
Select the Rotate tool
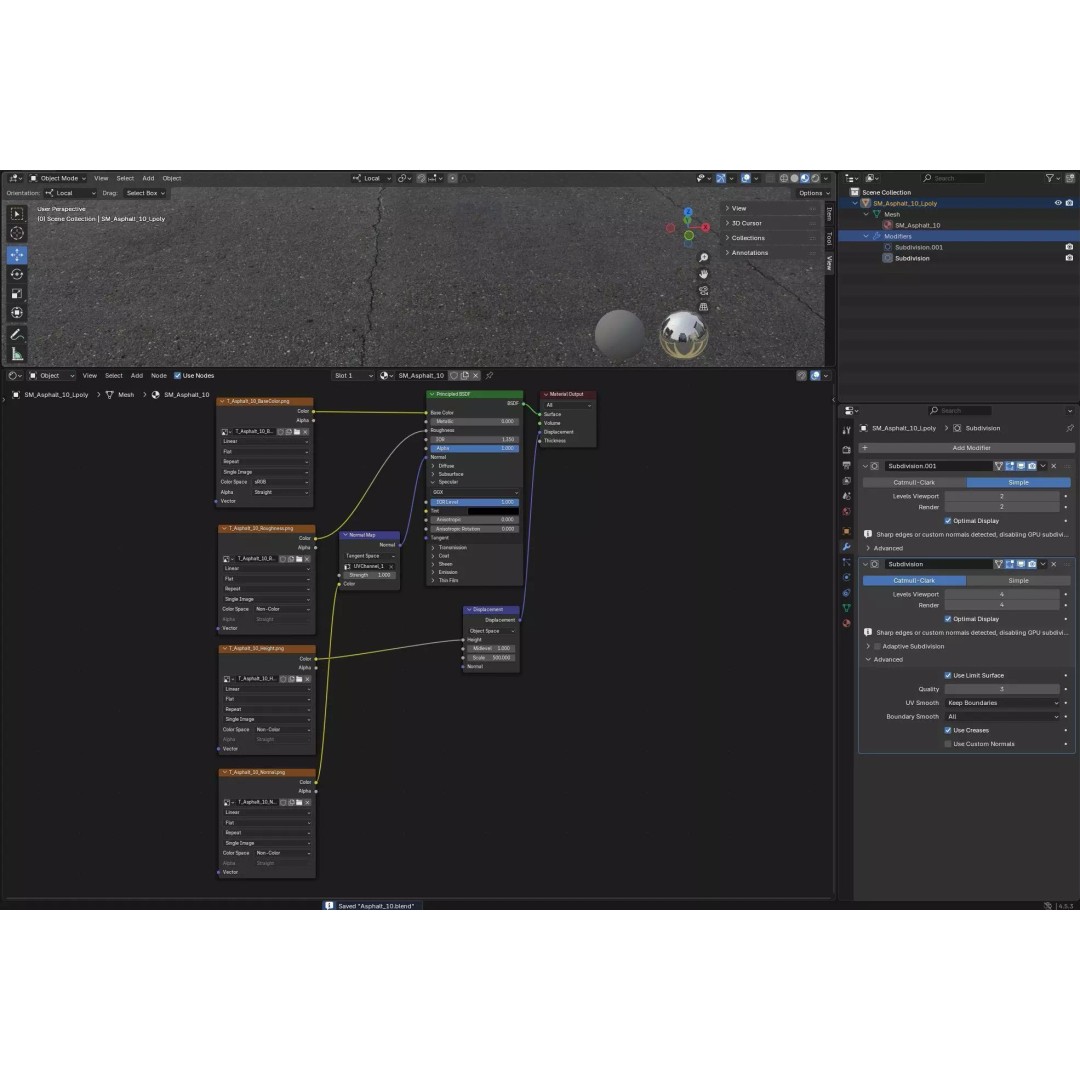pos(17,274)
